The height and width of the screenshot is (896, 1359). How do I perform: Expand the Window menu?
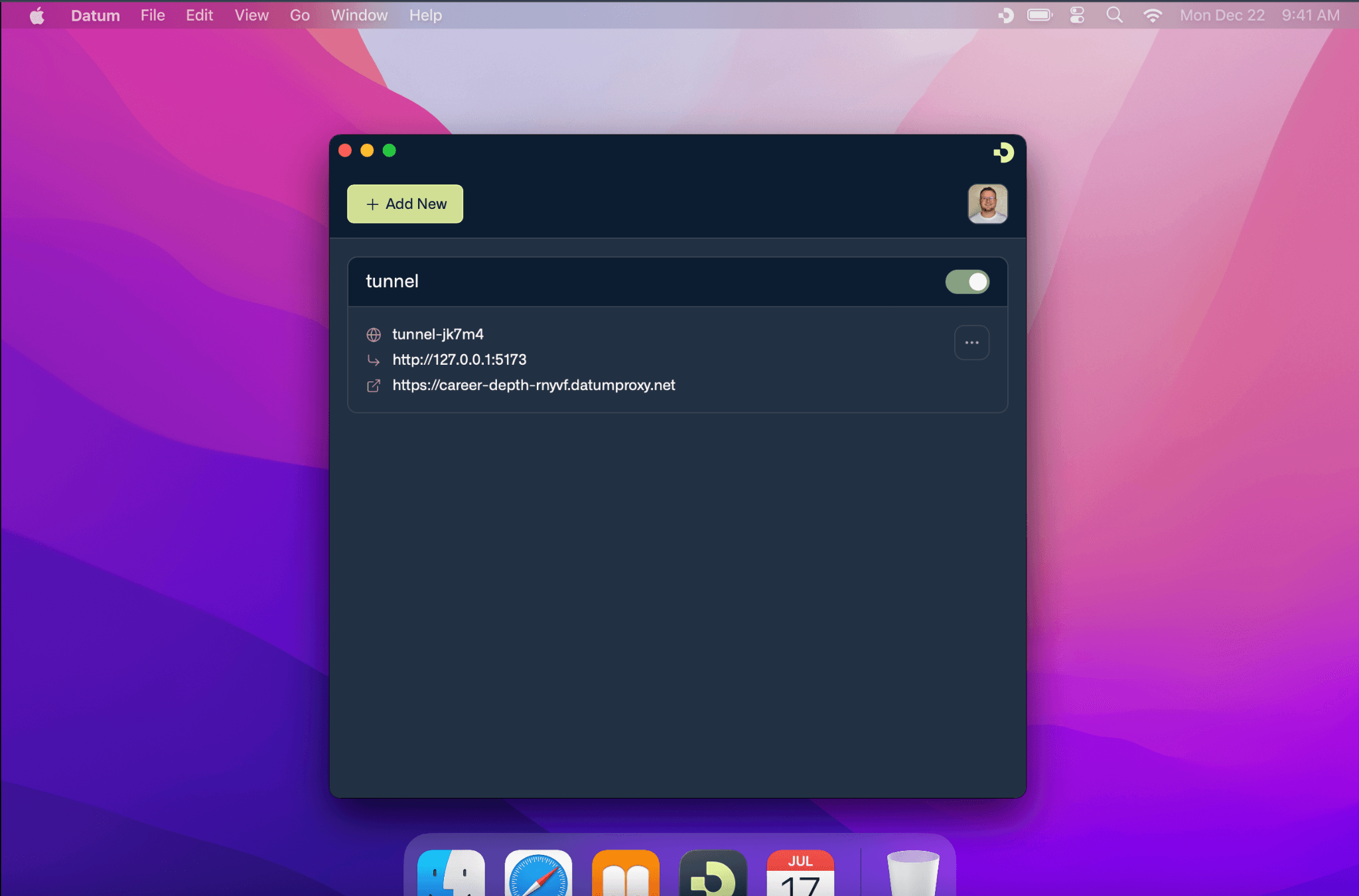coord(359,15)
